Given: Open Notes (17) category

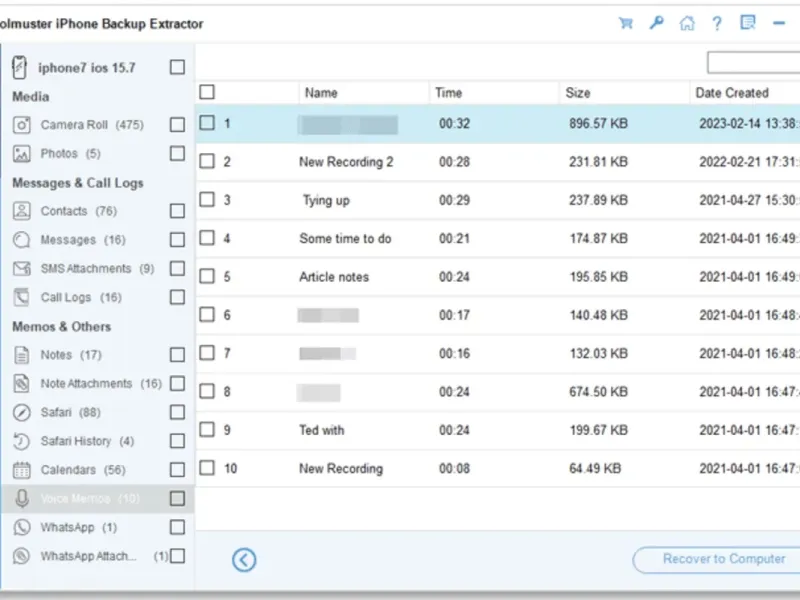Looking at the screenshot, I should (71, 355).
